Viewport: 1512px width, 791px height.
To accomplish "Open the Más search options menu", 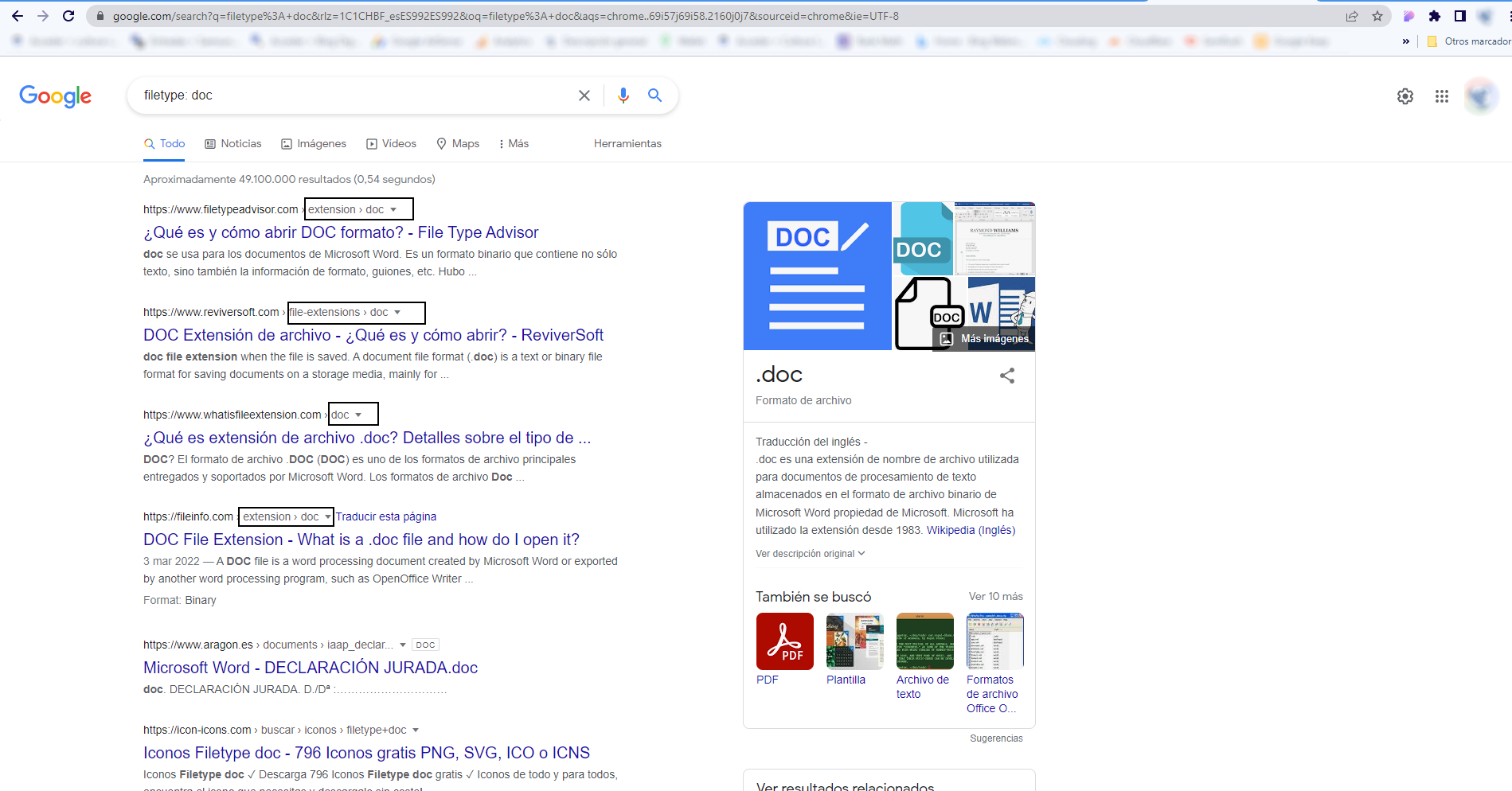I will [x=514, y=144].
